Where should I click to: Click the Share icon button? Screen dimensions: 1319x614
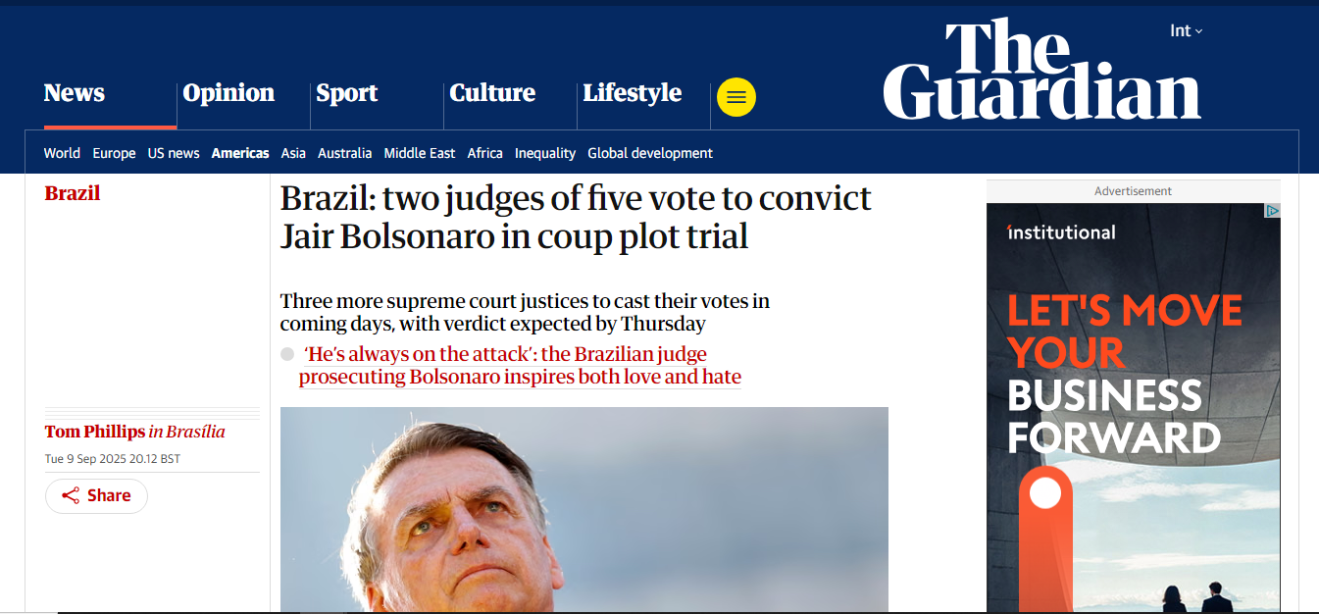pos(96,495)
